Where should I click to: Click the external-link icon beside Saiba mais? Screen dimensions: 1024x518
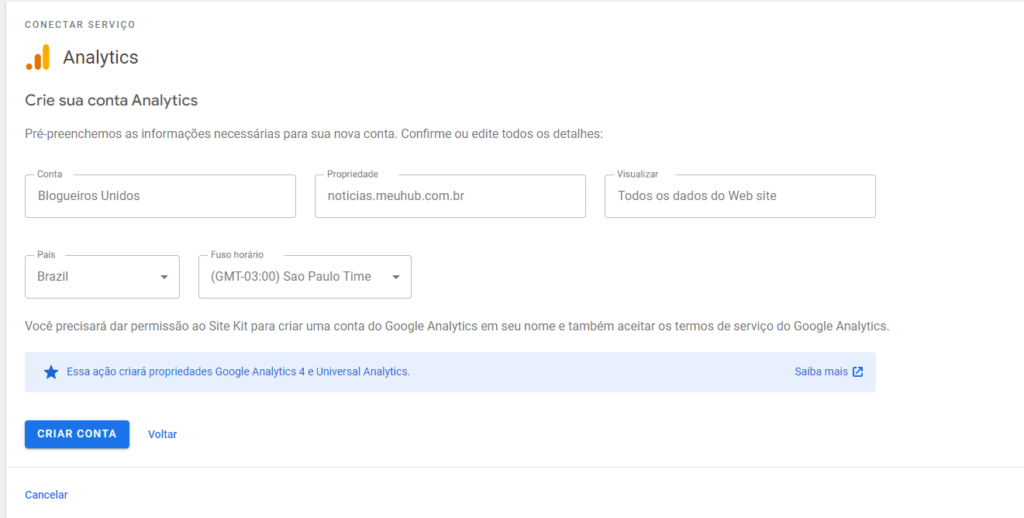pyautogui.click(x=858, y=372)
